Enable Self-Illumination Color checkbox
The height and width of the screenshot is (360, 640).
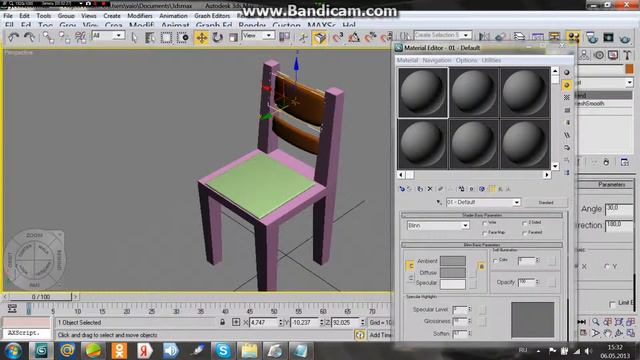coord(496,260)
